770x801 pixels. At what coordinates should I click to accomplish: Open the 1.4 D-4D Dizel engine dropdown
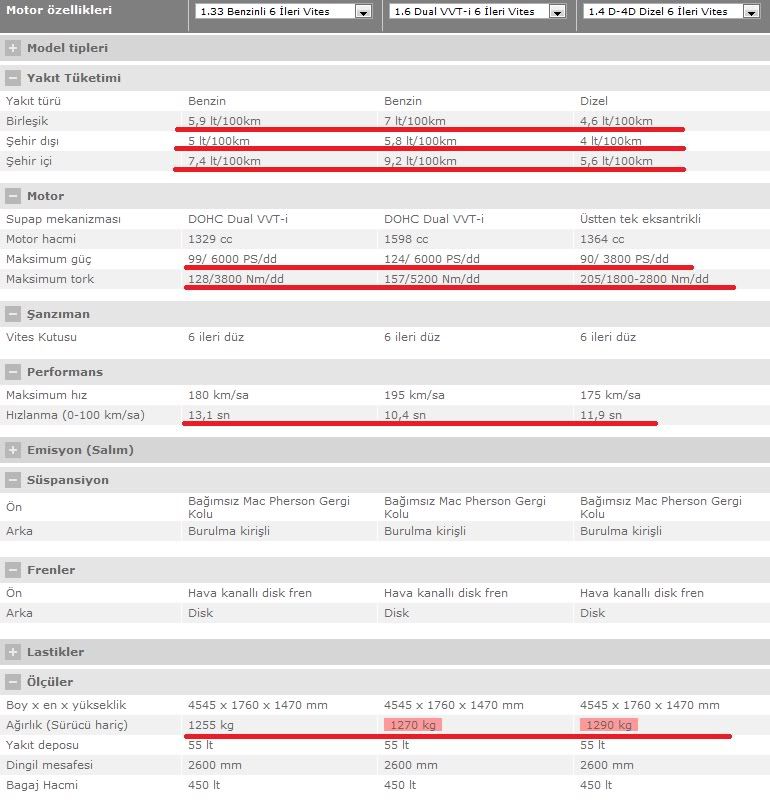tap(750, 12)
